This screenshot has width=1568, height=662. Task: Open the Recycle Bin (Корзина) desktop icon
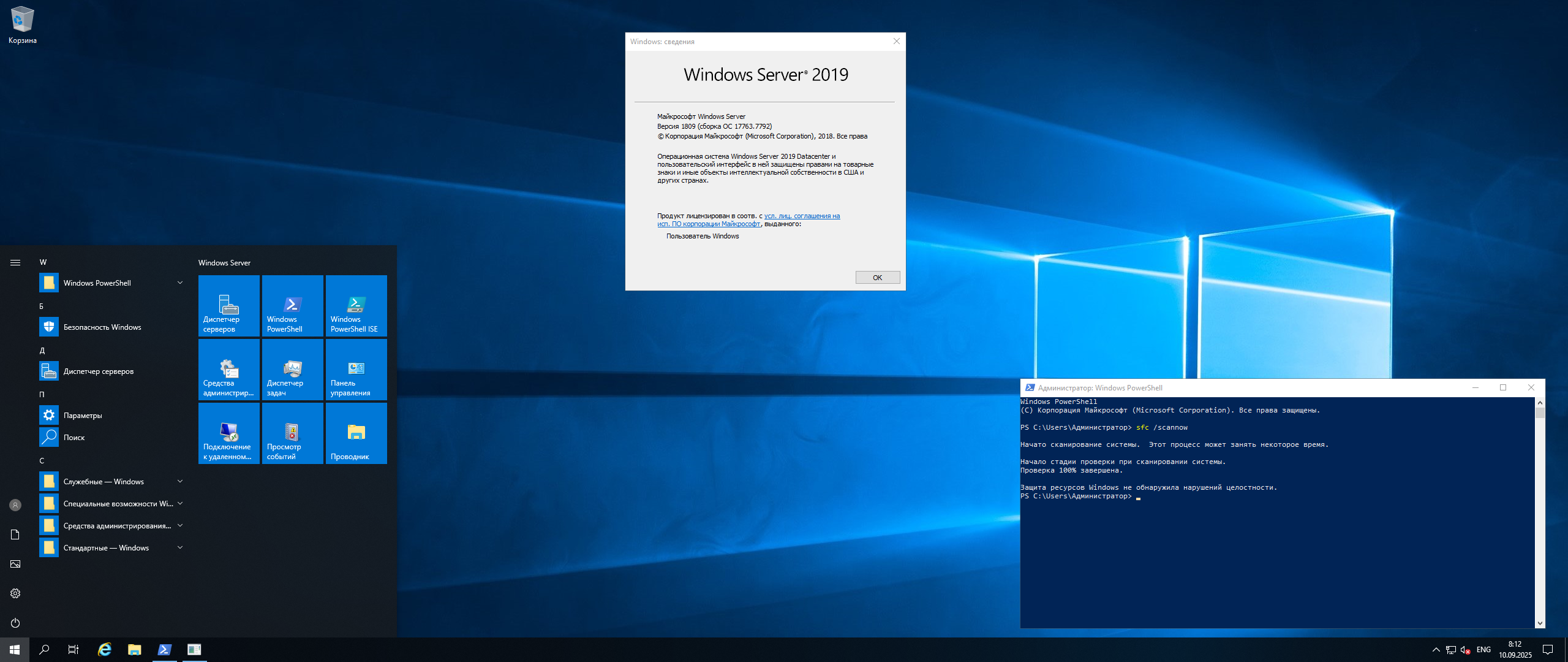22,25
